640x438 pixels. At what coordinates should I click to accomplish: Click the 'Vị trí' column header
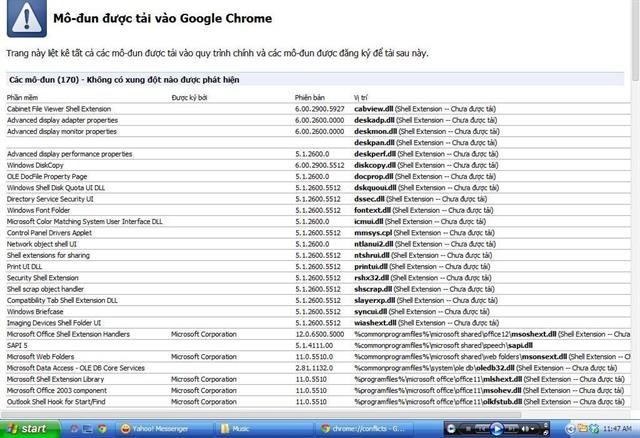click(x=360, y=98)
